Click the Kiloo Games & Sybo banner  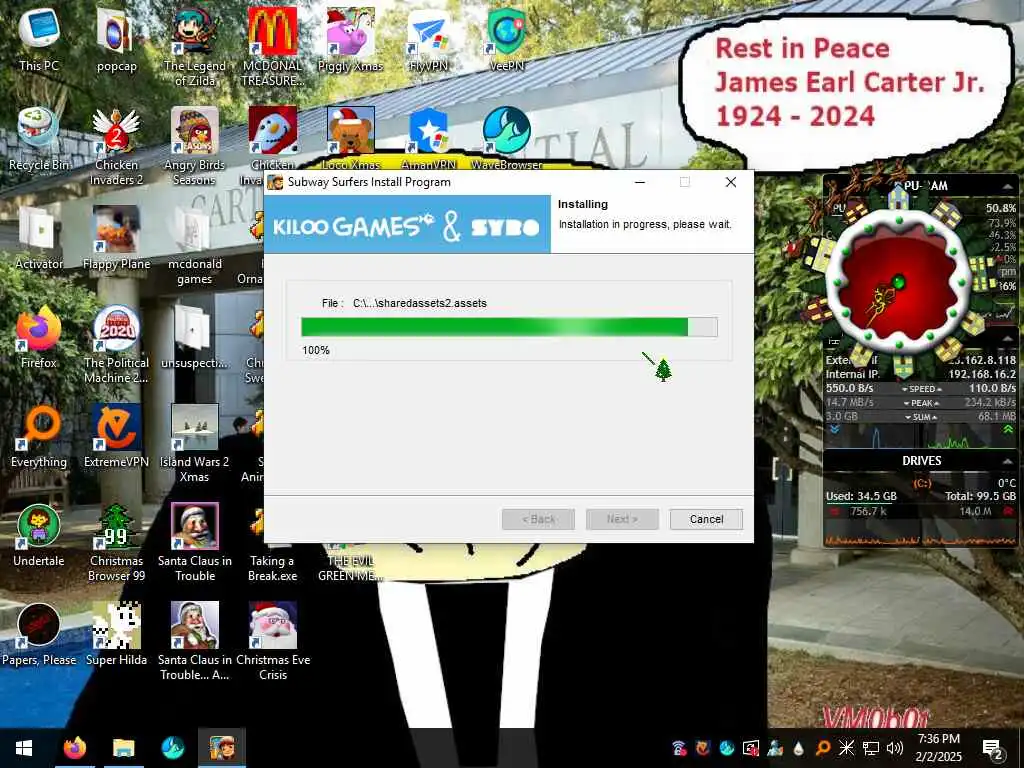point(407,224)
